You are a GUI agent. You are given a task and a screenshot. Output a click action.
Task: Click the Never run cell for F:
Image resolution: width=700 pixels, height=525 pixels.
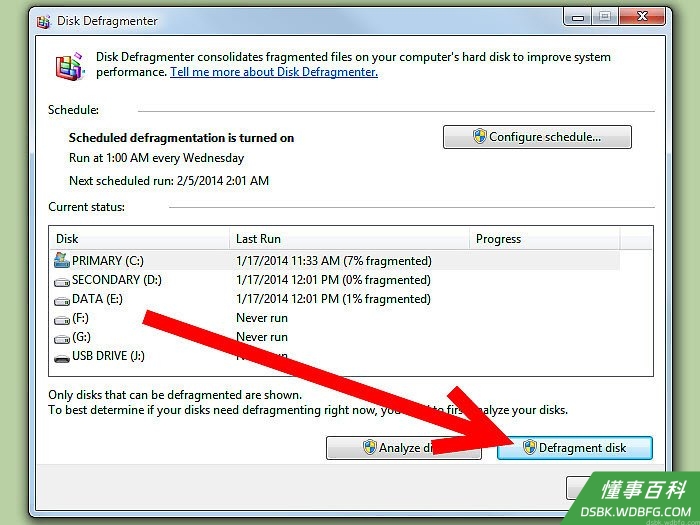click(x=262, y=318)
